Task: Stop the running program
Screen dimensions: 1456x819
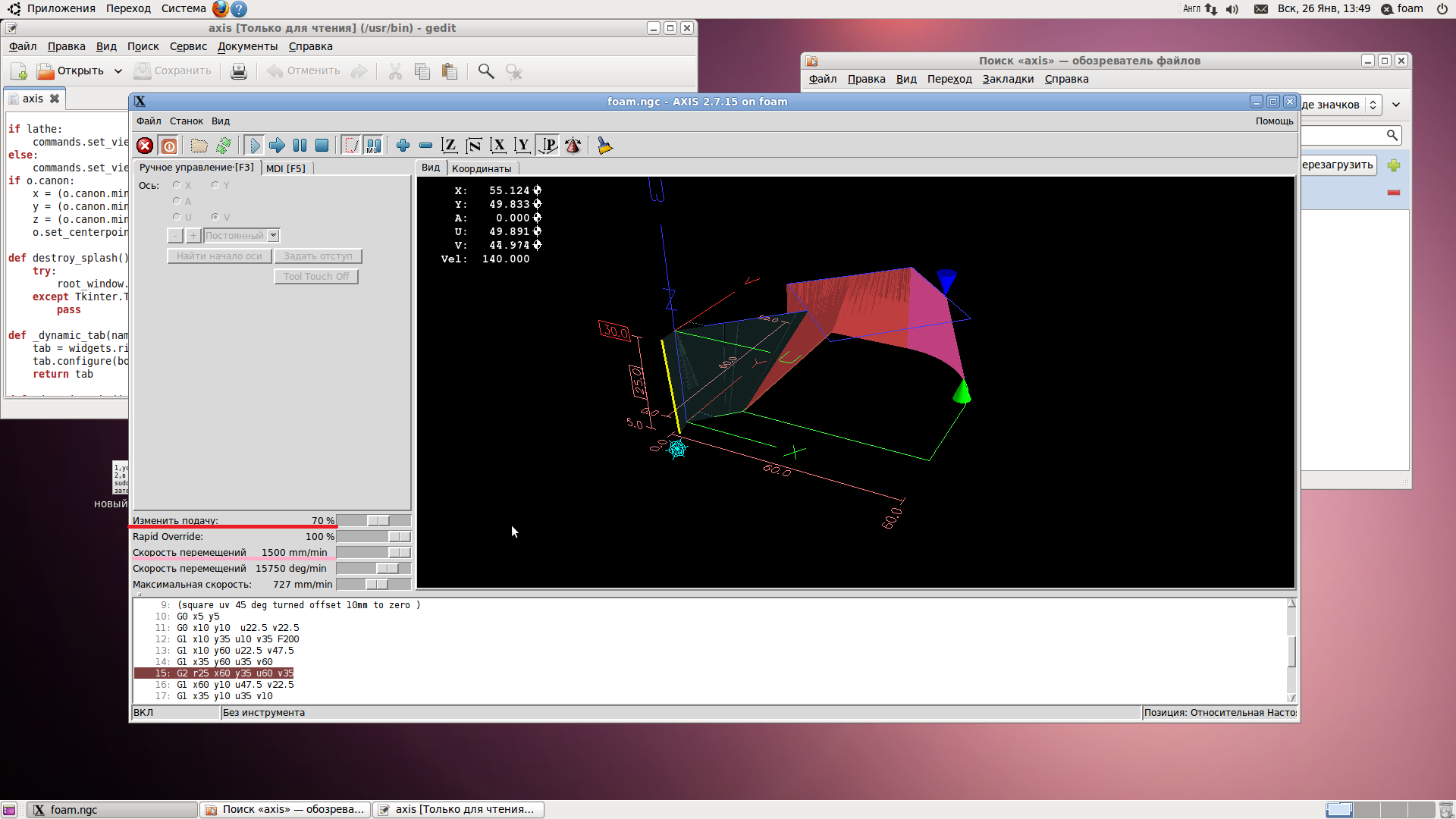Action: [322, 146]
